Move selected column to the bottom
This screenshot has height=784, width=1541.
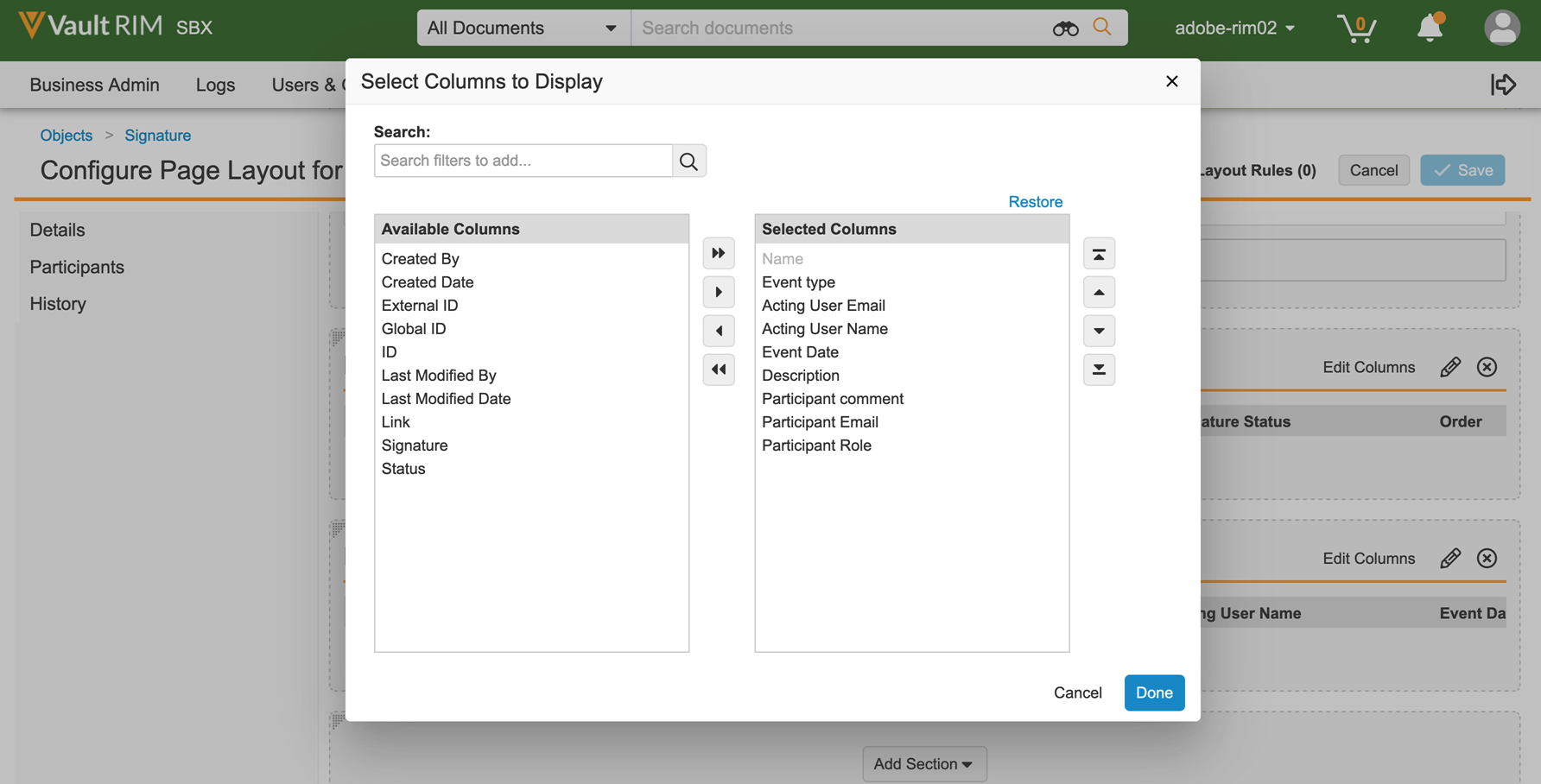(x=1099, y=370)
